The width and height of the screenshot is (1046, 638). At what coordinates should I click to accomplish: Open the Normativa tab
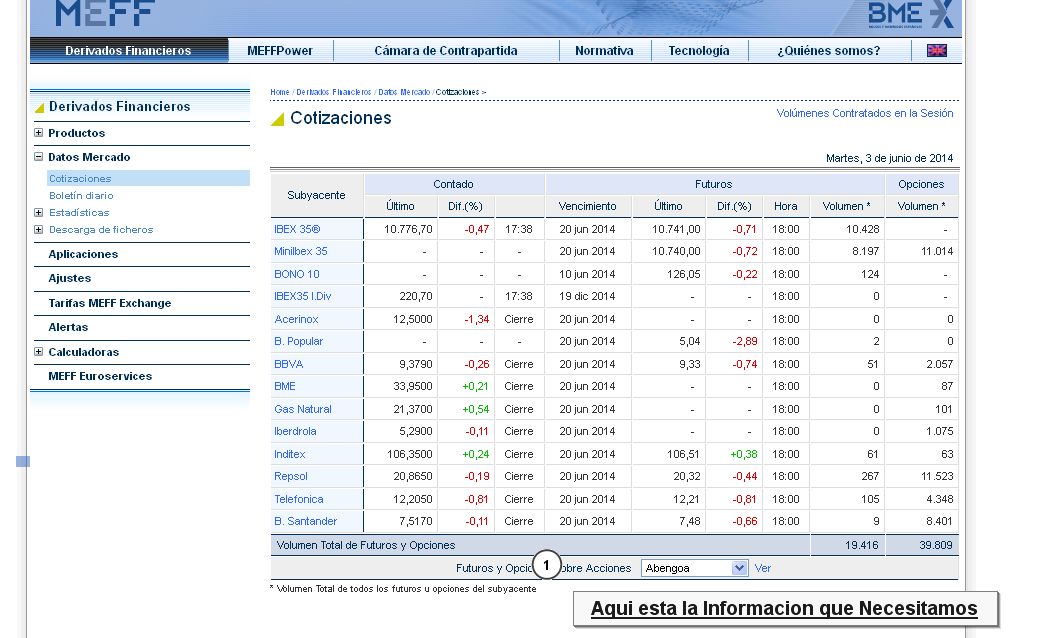604,51
